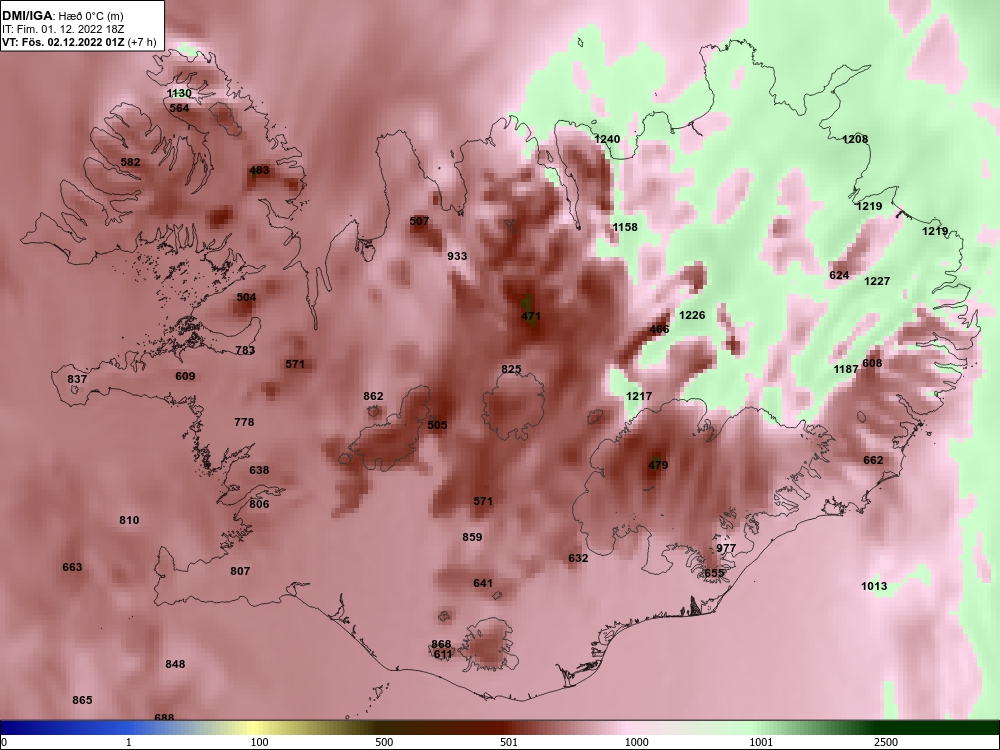The height and width of the screenshot is (750, 1000).
Task: Click the title line 'DMI/IGA: Hæð 0°C (m)'
Action: [62, 16]
